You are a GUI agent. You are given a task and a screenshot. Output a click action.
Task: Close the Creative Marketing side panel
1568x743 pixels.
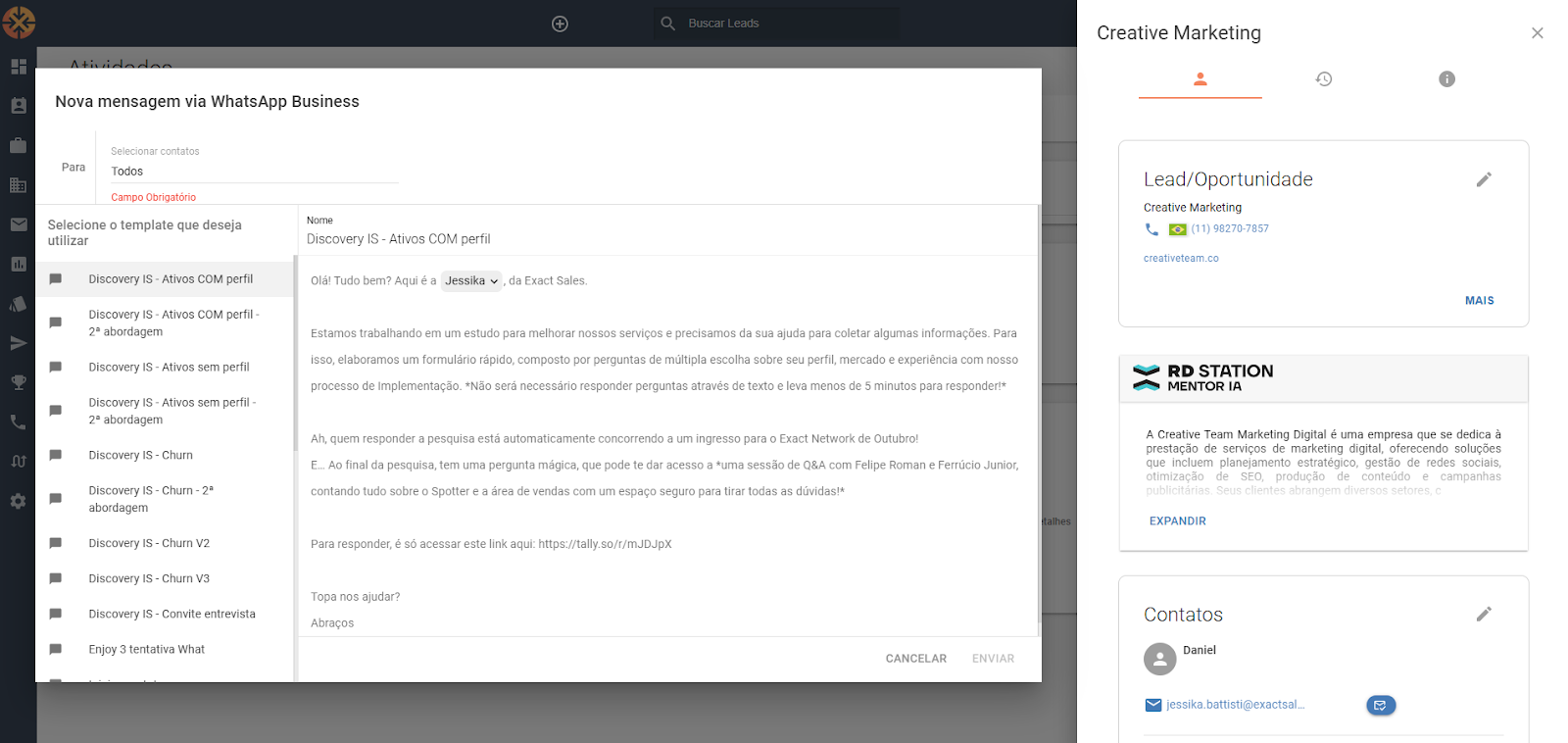(1537, 33)
